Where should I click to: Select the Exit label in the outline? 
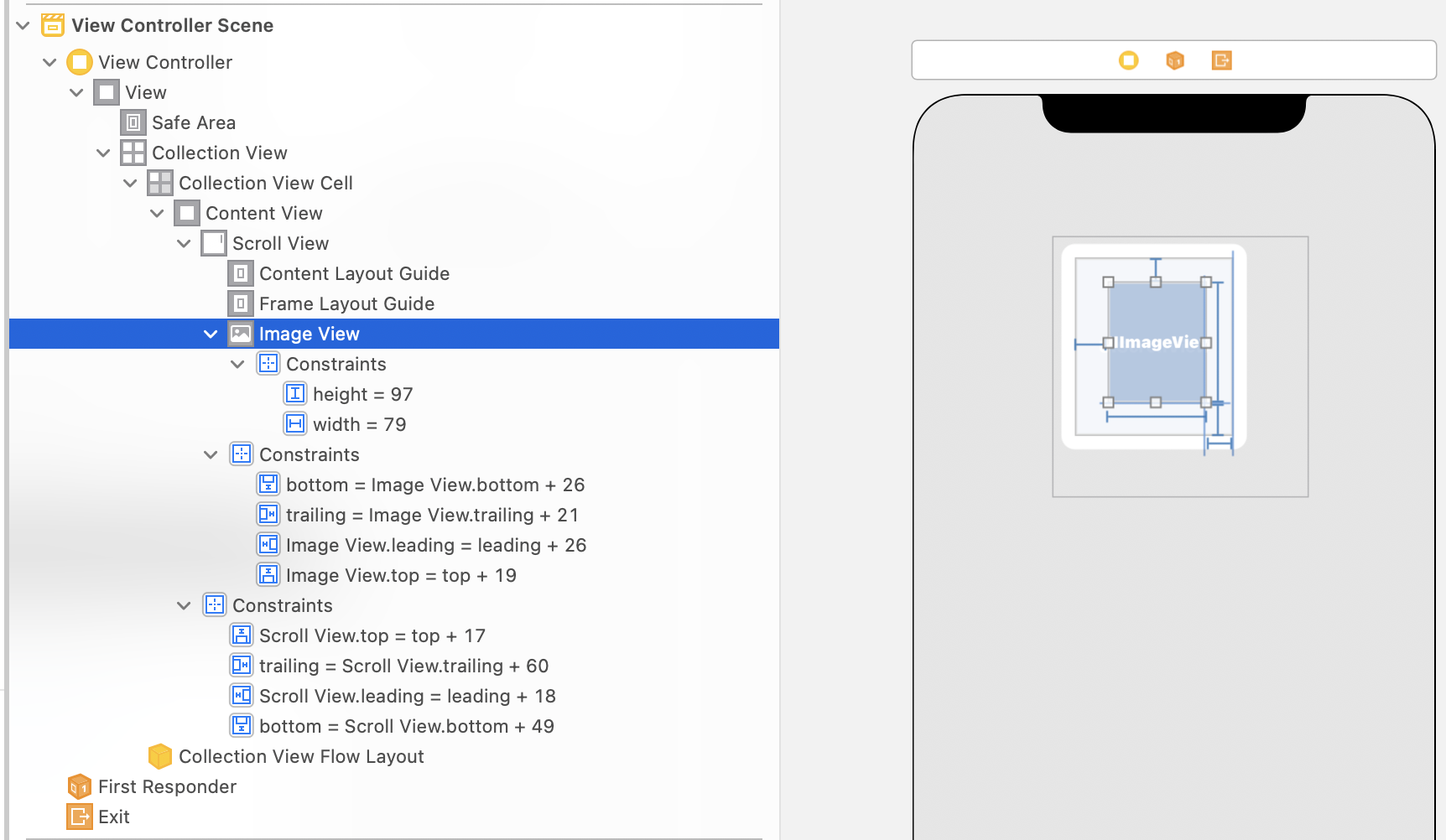[x=113, y=817]
